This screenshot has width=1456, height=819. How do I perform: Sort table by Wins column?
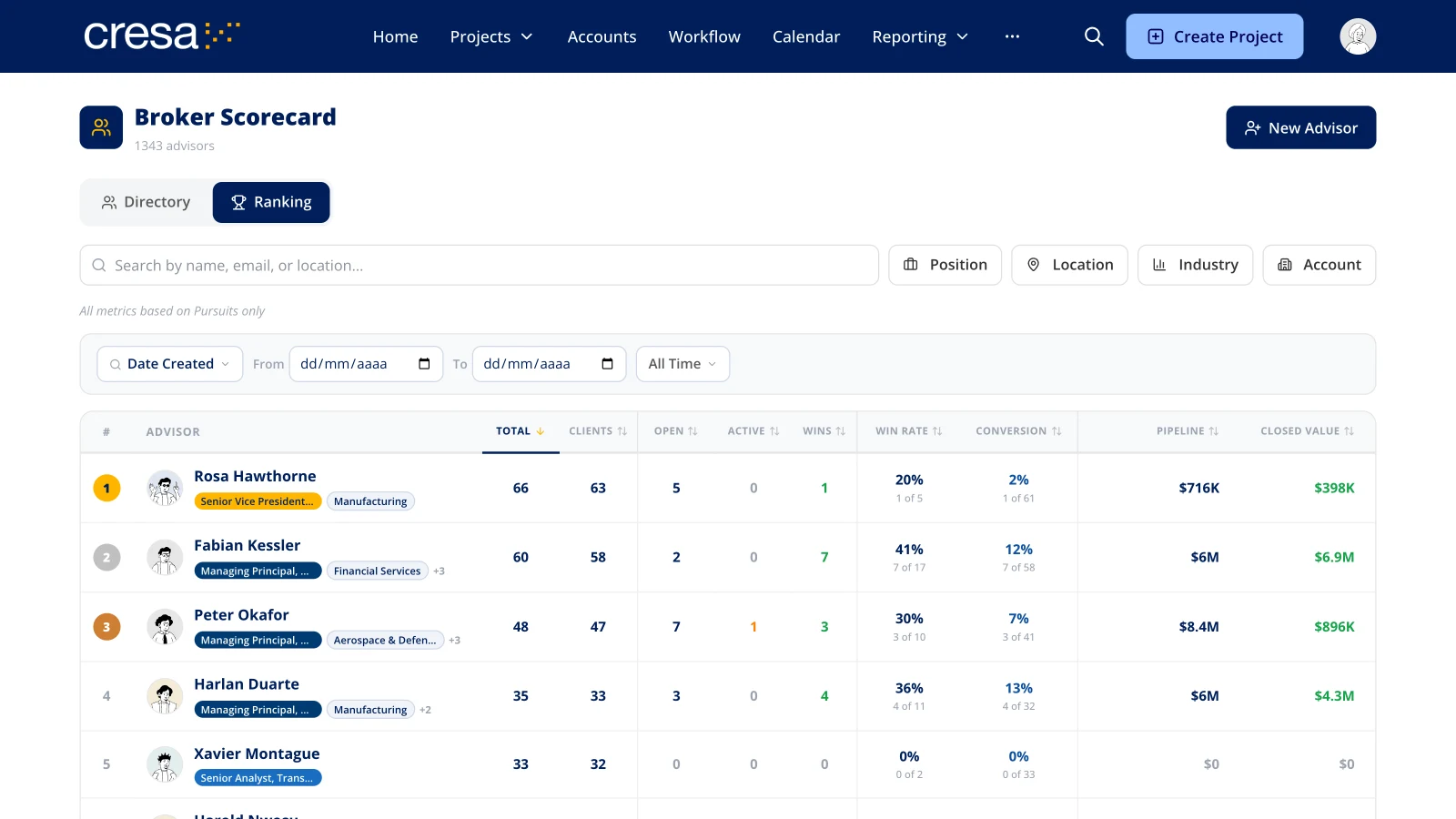824,431
